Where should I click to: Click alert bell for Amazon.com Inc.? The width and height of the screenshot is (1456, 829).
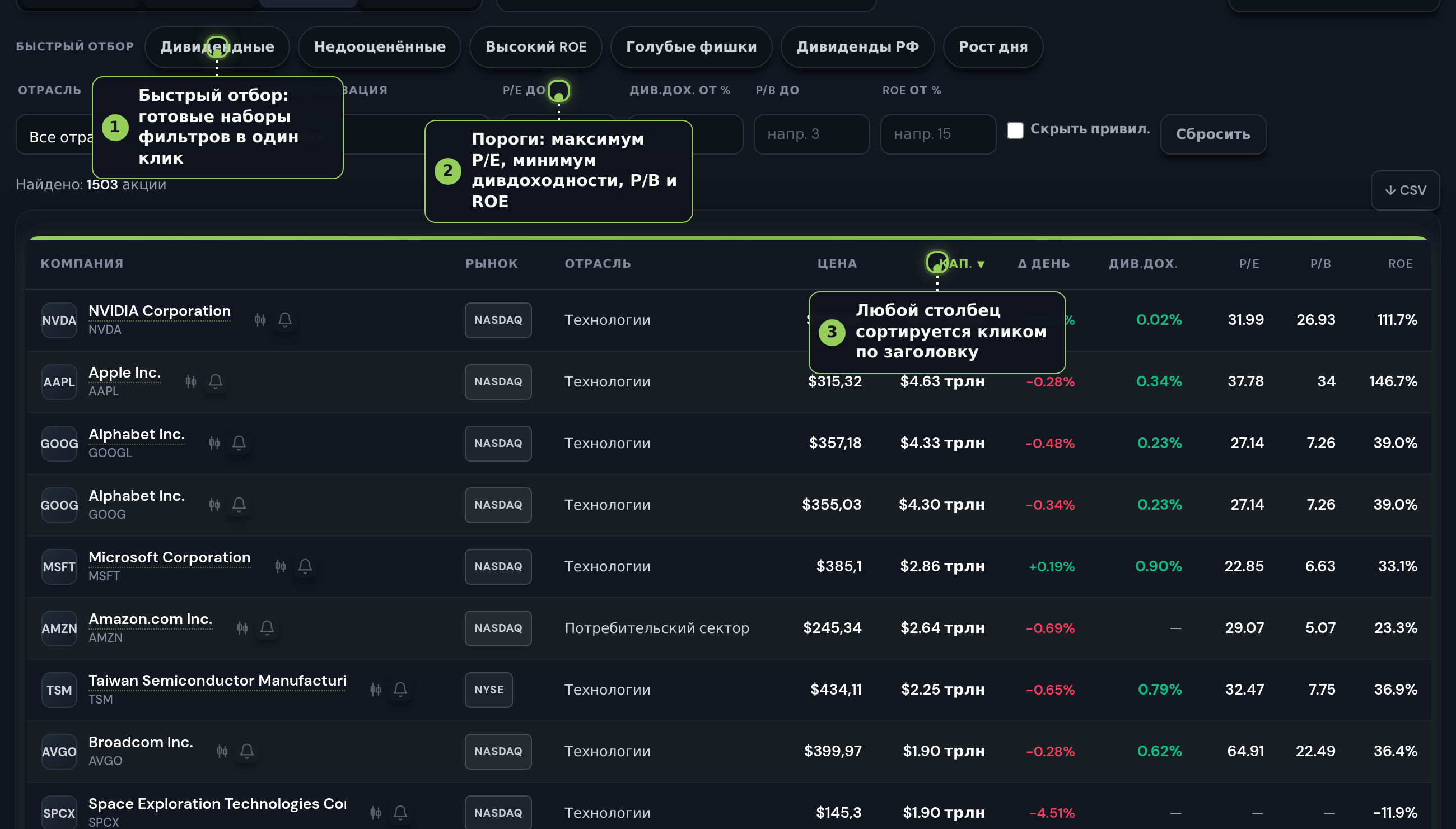[x=267, y=628]
